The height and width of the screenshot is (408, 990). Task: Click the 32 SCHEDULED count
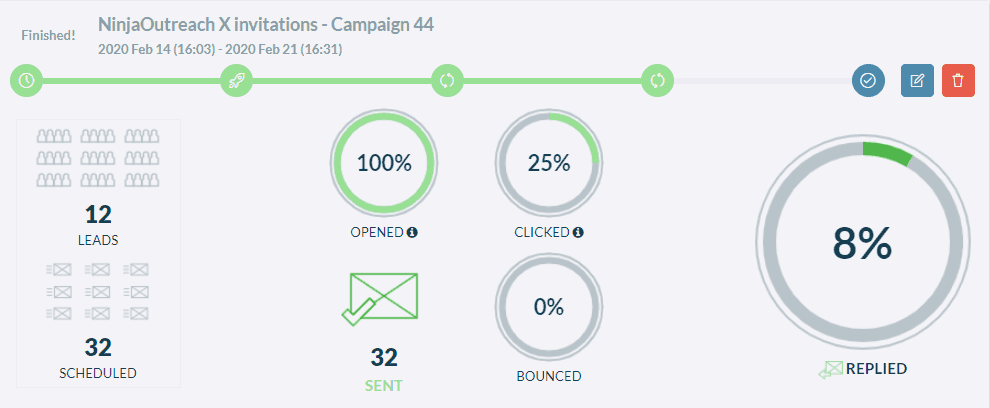coord(98,347)
